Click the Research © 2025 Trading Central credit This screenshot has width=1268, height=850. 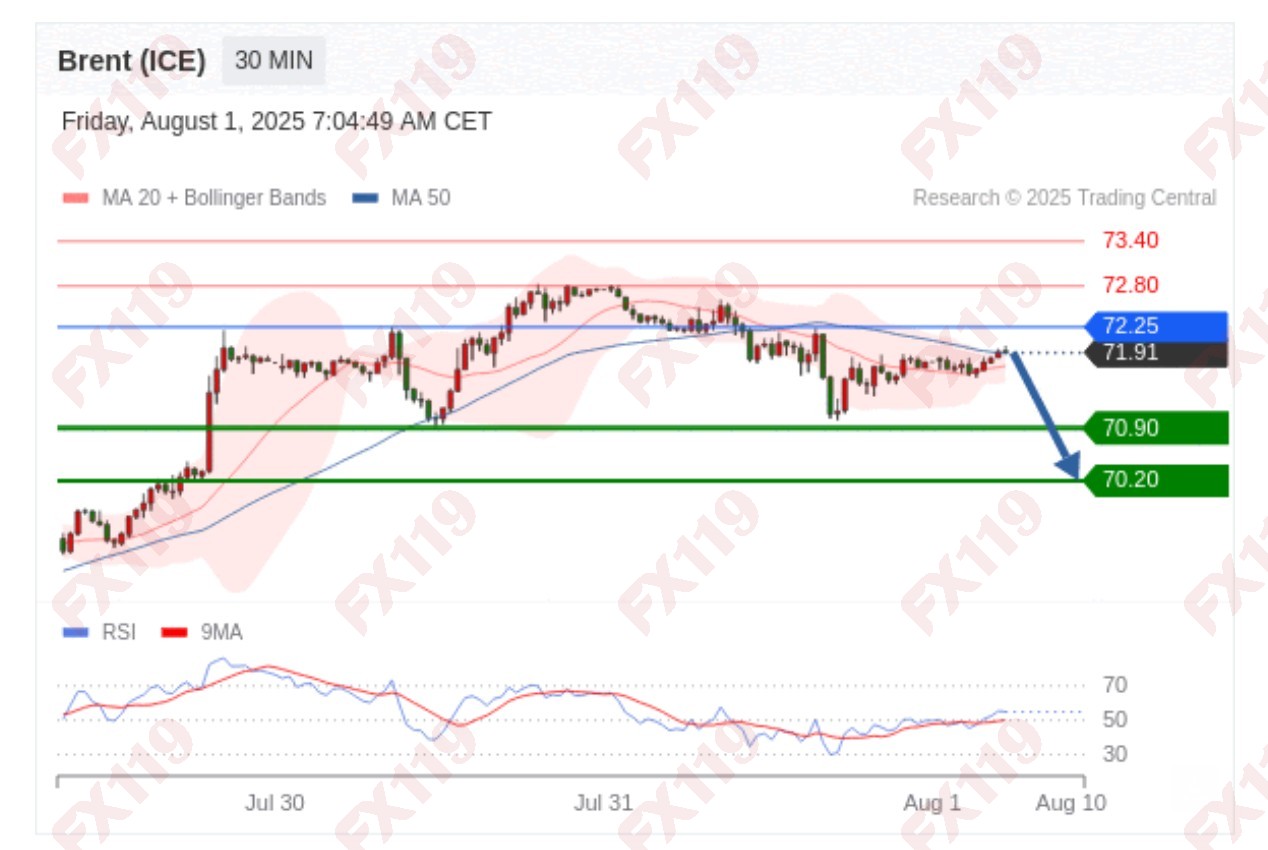click(x=1064, y=198)
